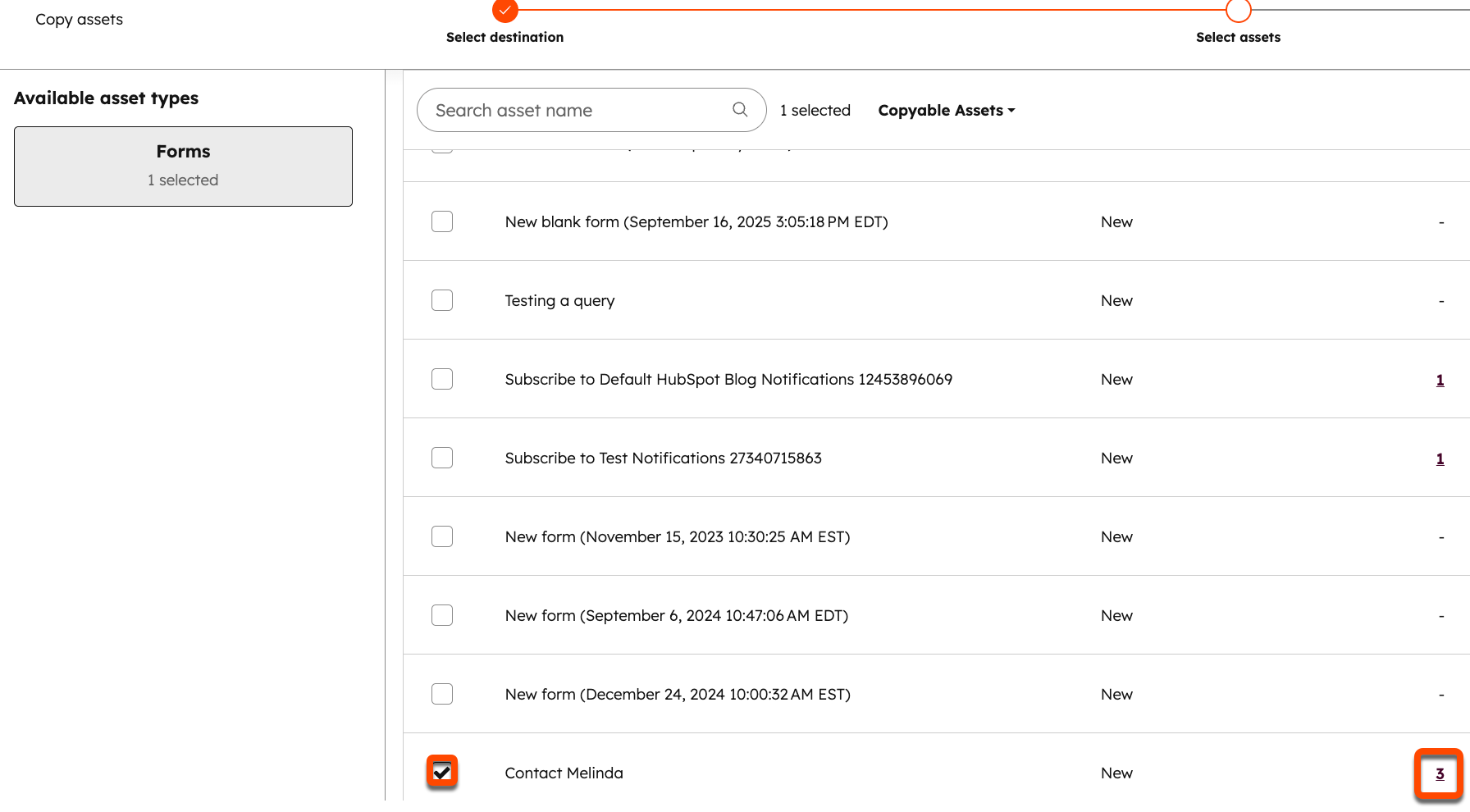Uncheck the Contact Melinda checkbox
The height and width of the screenshot is (812, 1470).
442,772
